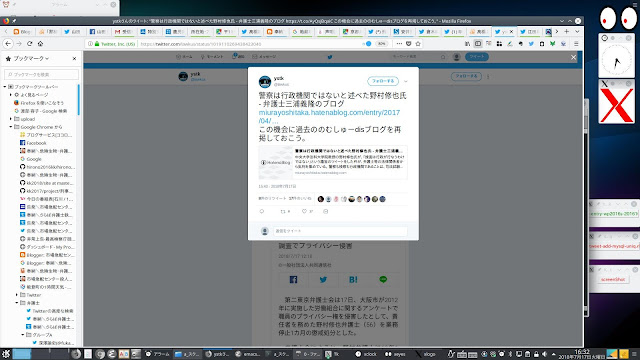Image resolution: width=640 pixels, height=360 pixels.
Task: Go back using the Firefox back arrow
Action: point(8,44)
